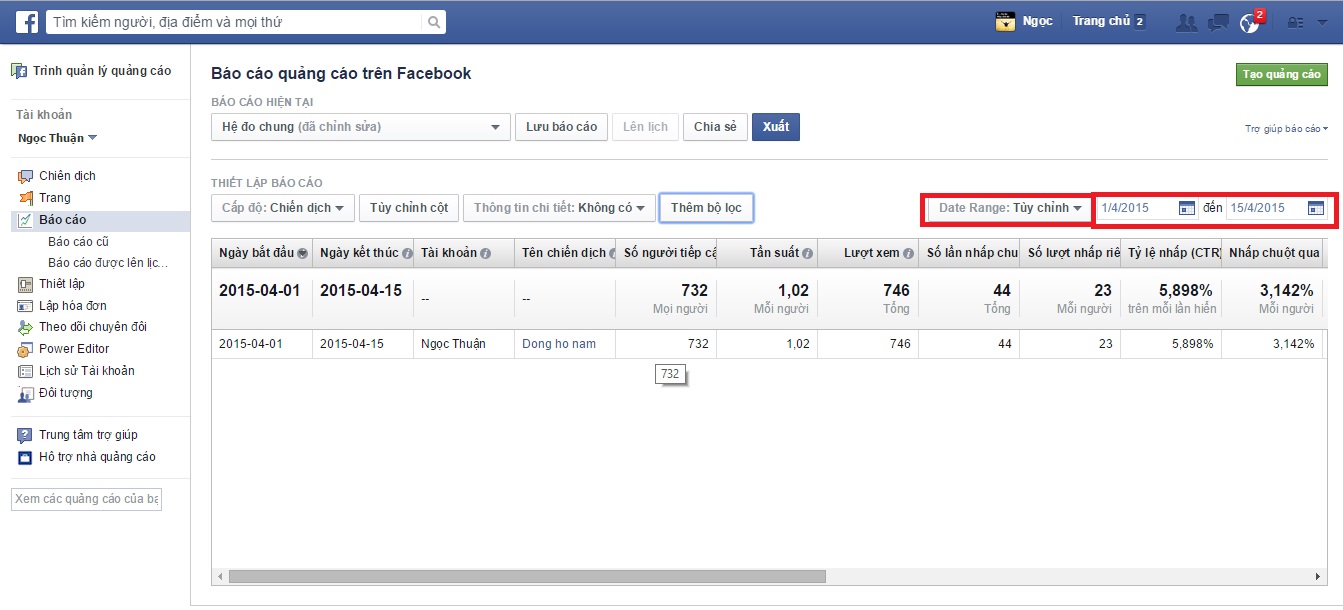The width and height of the screenshot is (1343, 610).
Task: Open Thiết lập in sidebar
Action: (x=62, y=284)
